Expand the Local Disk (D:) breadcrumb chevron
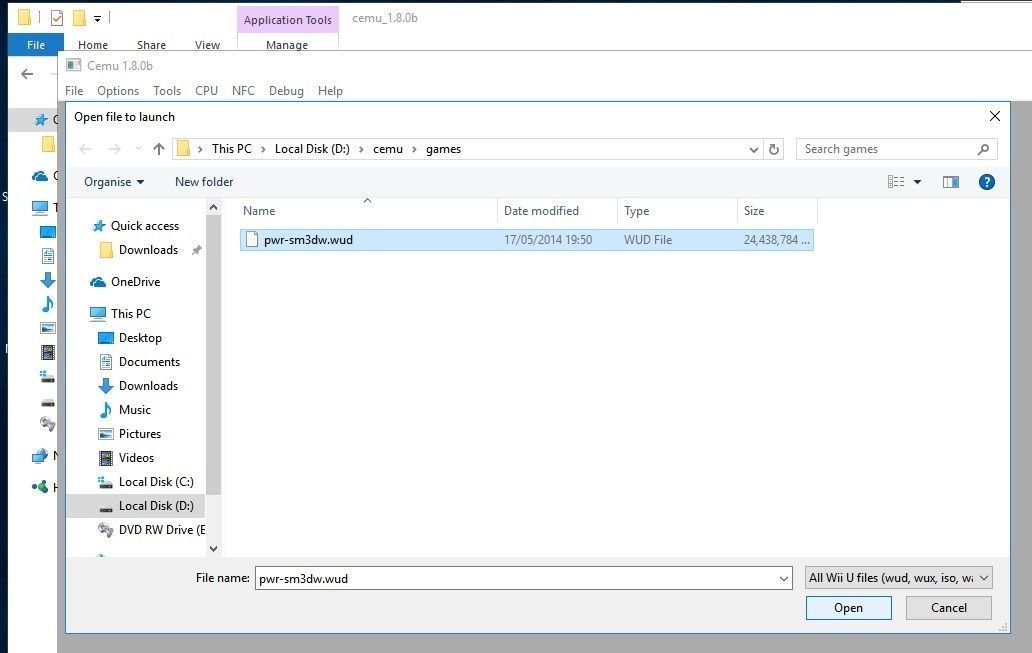Viewport: 1032px width, 653px height. click(361, 149)
